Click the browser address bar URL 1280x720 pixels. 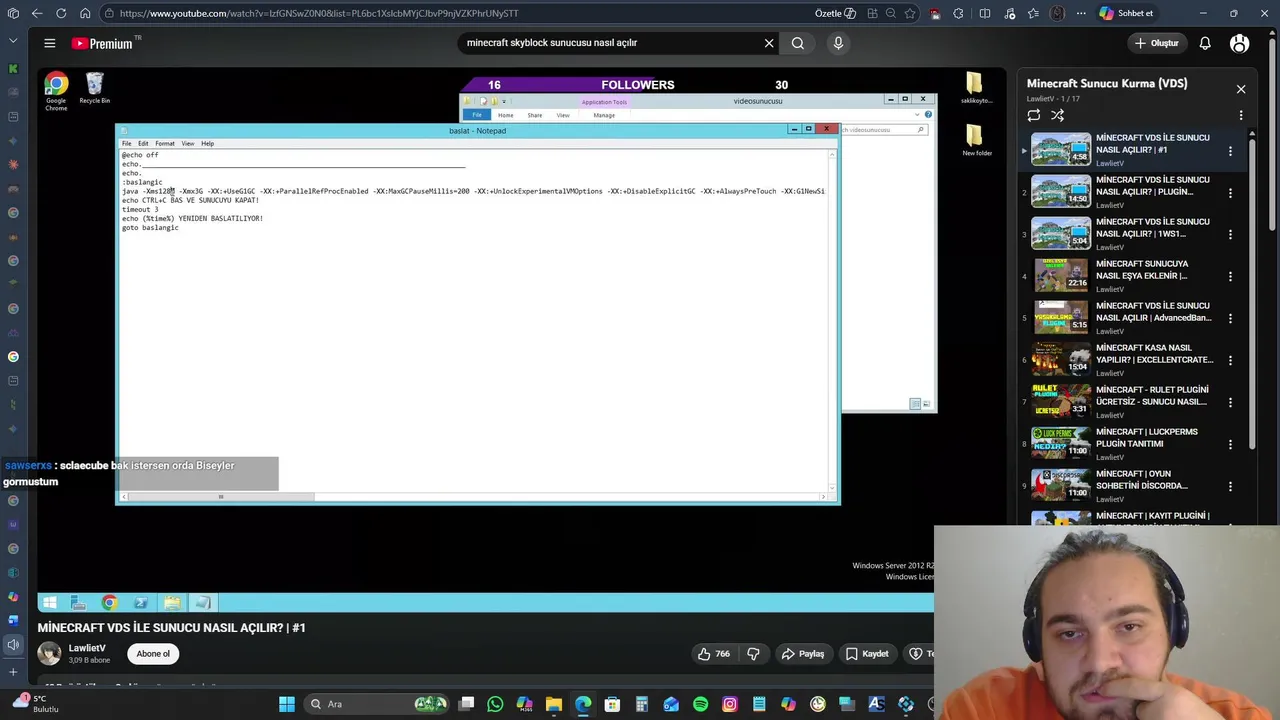pyautogui.click(x=319, y=13)
